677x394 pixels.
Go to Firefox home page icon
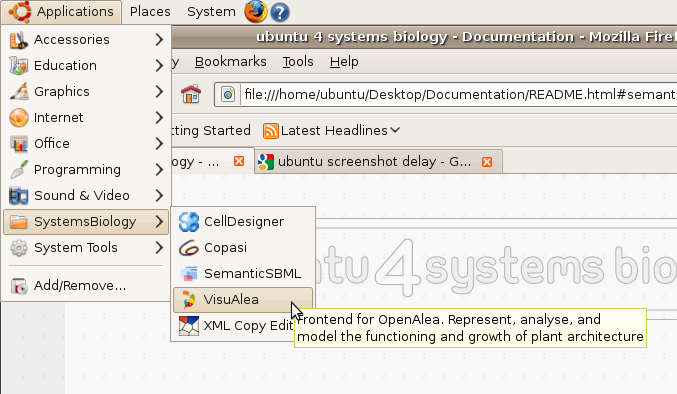pos(191,94)
